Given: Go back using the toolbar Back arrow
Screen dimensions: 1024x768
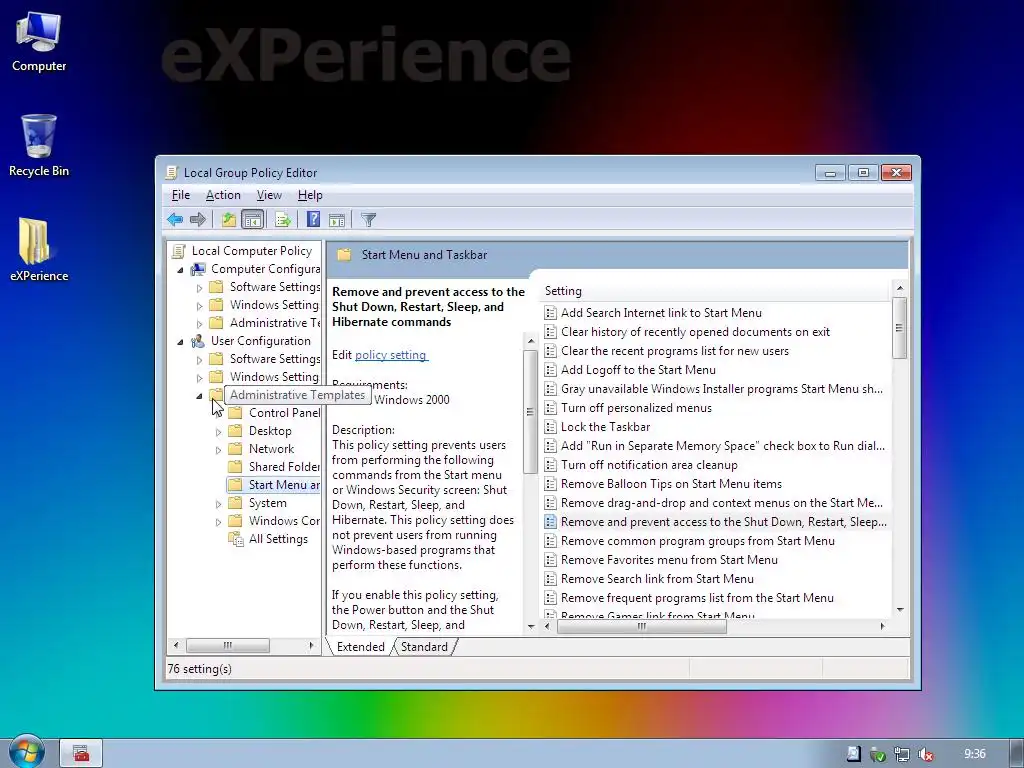Looking at the screenshot, I should point(174,219).
